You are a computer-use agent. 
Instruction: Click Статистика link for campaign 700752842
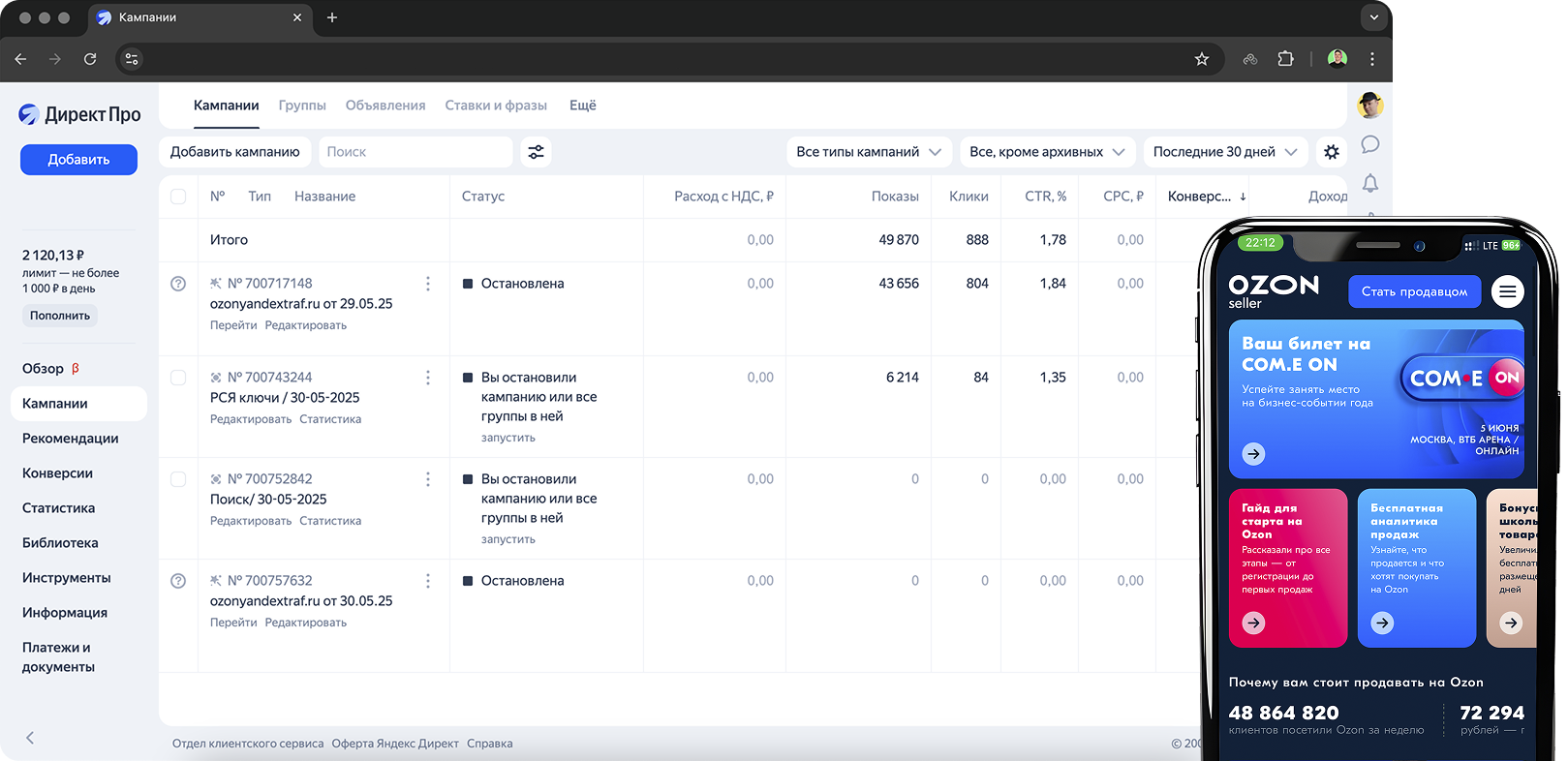[x=330, y=521]
